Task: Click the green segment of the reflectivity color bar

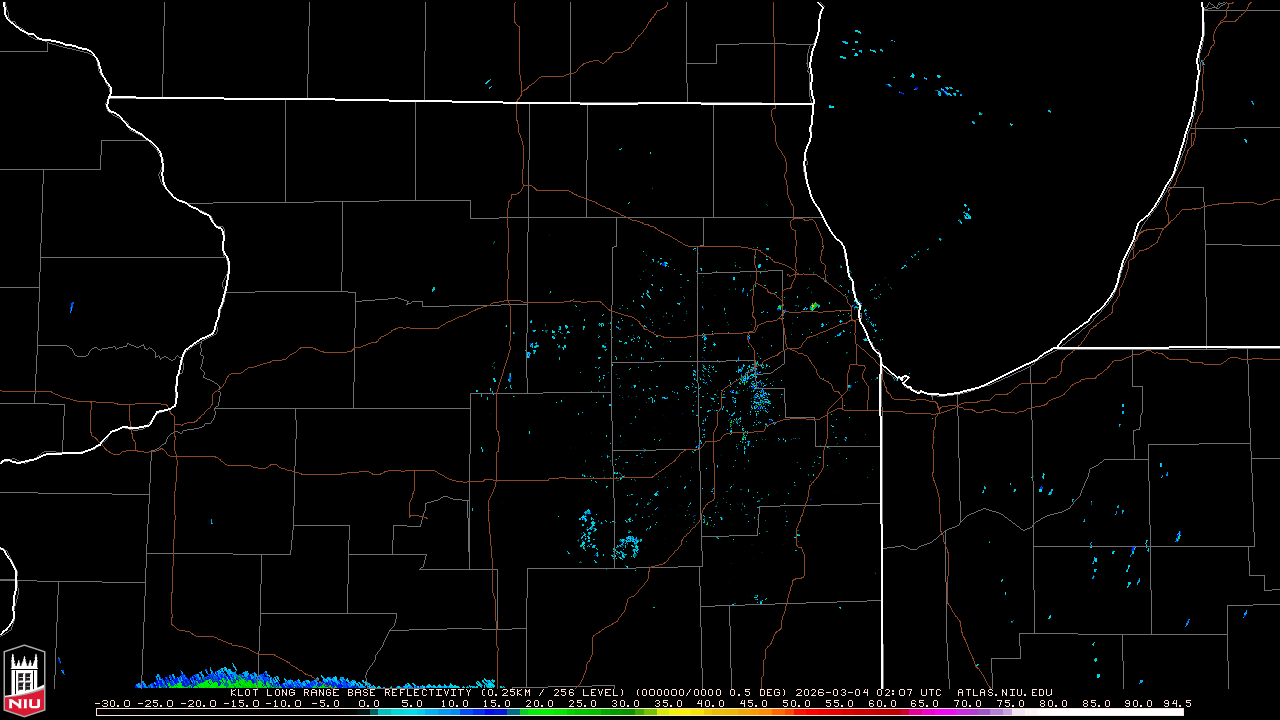Action: (x=560, y=711)
